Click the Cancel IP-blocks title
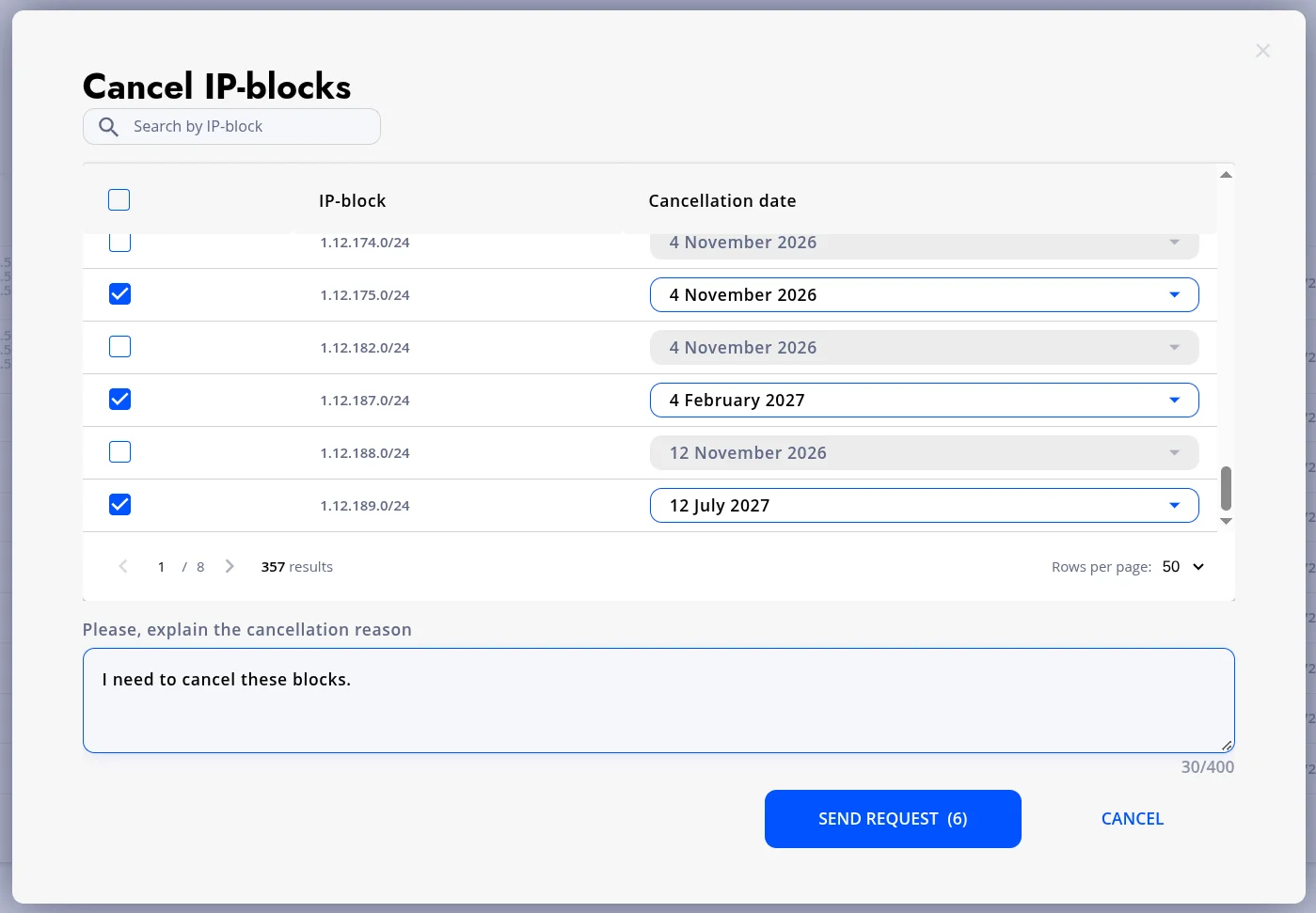This screenshot has width=1316, height=913. click(x=216, y=87)
